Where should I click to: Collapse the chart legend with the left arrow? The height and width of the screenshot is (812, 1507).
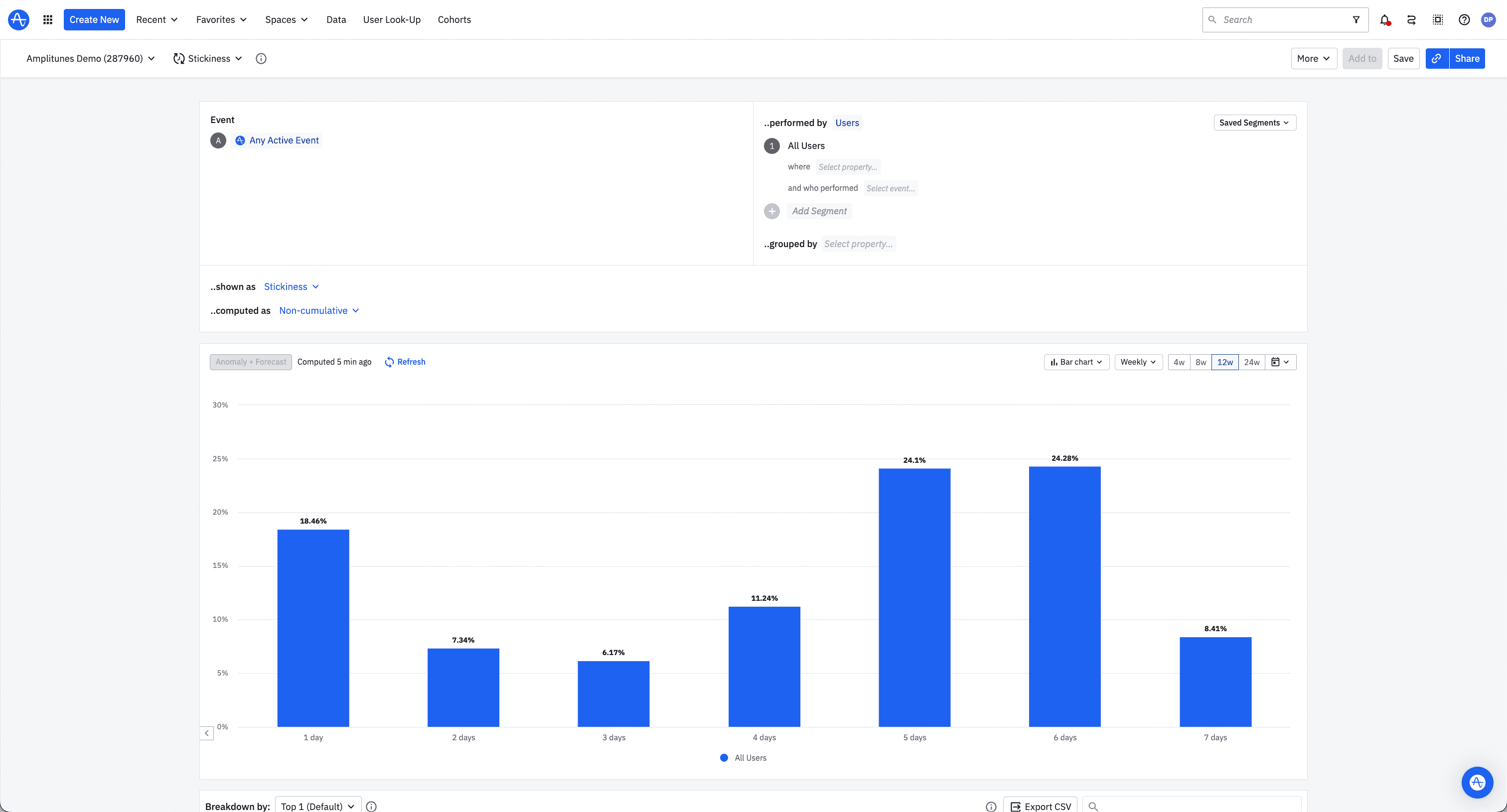[207, 732]
